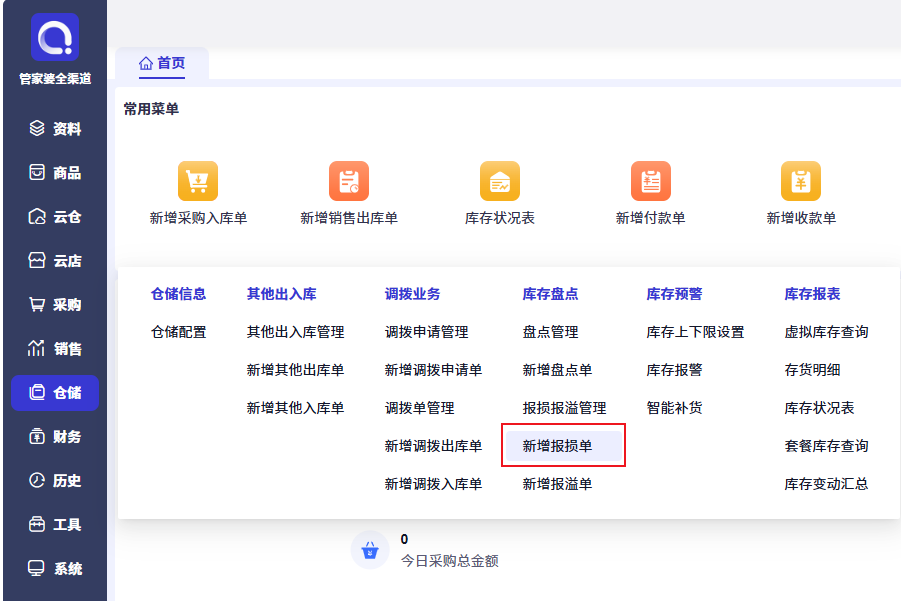Select the highlighted 仓储 sidebar item
Screen dimensions: 901x601
(55, 392)
